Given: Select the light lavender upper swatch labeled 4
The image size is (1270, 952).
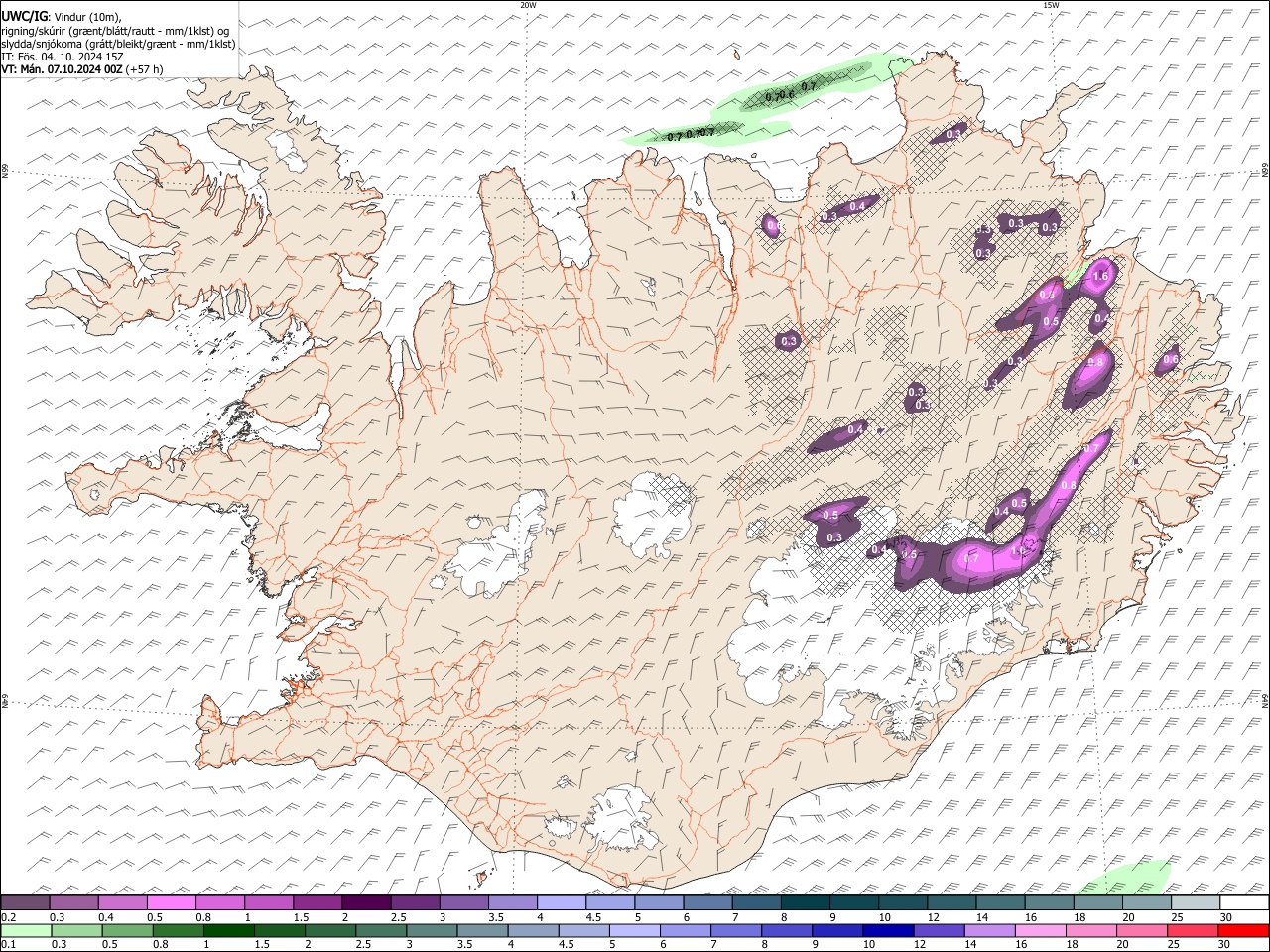Looking at the screenshot, I should (562, 902).
